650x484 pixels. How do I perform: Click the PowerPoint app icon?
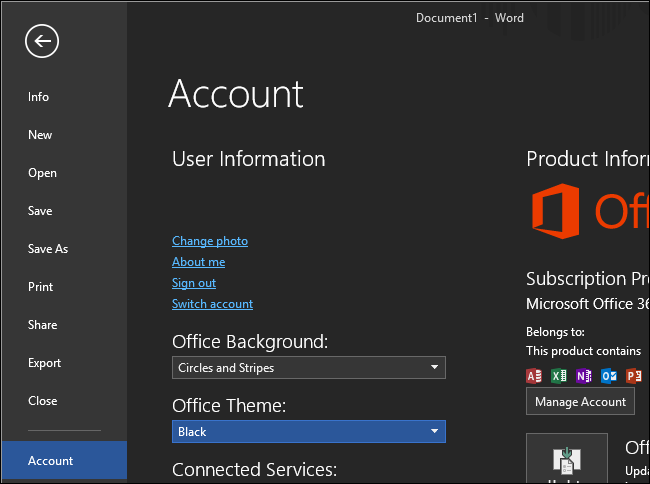pyautogui.click(x=633, y=376)
